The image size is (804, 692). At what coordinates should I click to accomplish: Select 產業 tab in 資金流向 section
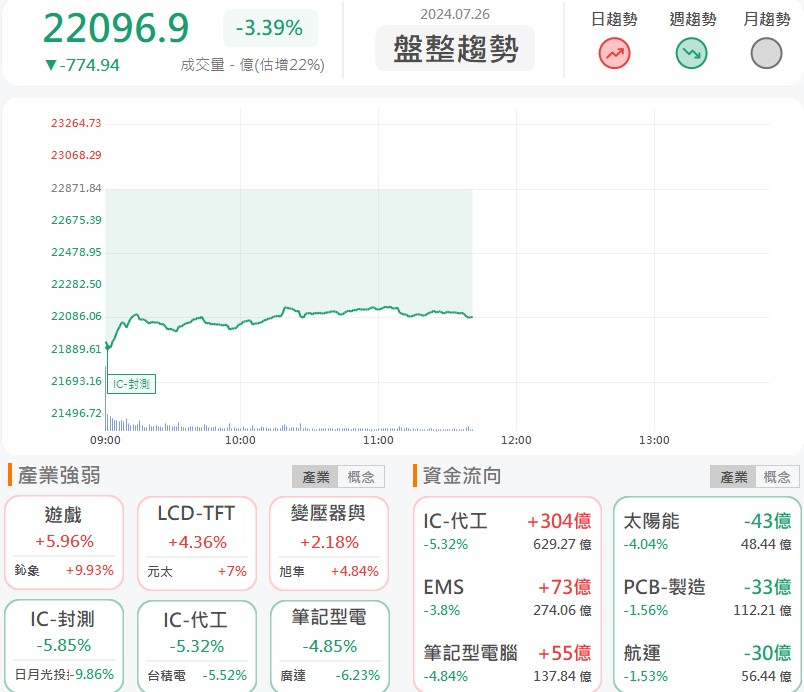point(733,477)
